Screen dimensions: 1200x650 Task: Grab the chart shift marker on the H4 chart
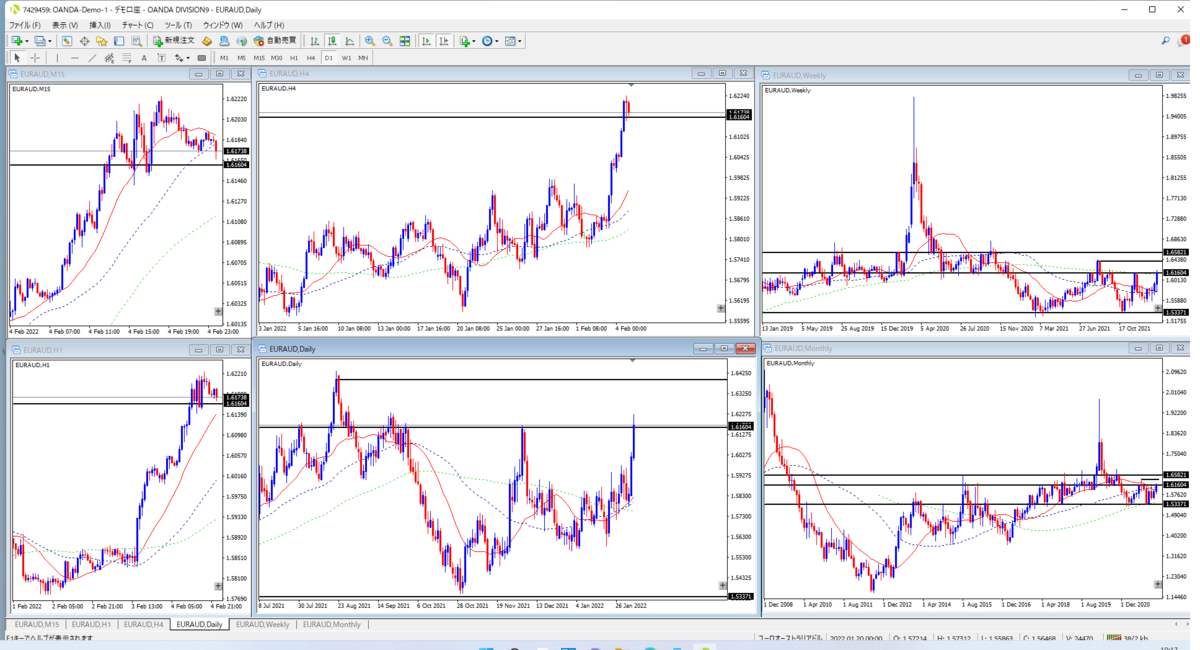tap(631, 85)
